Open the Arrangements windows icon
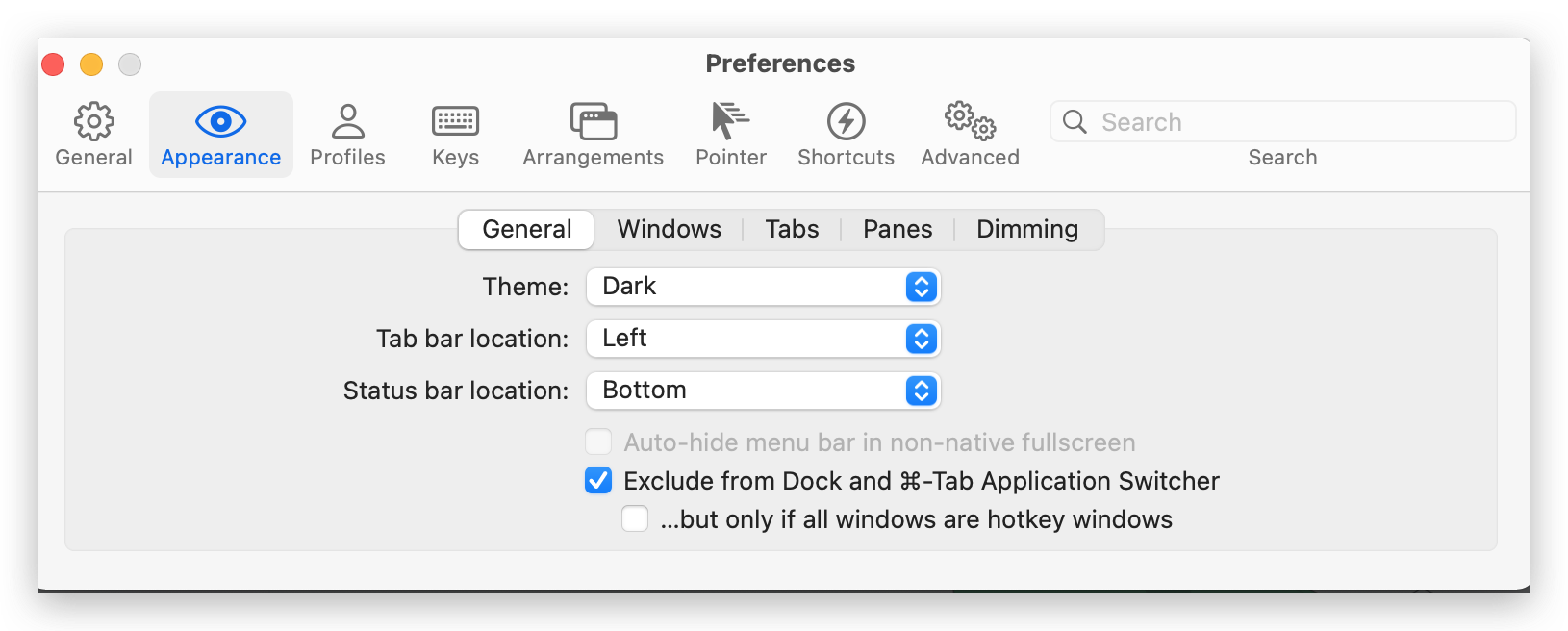The height and width of the screenshot is (631, 1568). point(593,122)
